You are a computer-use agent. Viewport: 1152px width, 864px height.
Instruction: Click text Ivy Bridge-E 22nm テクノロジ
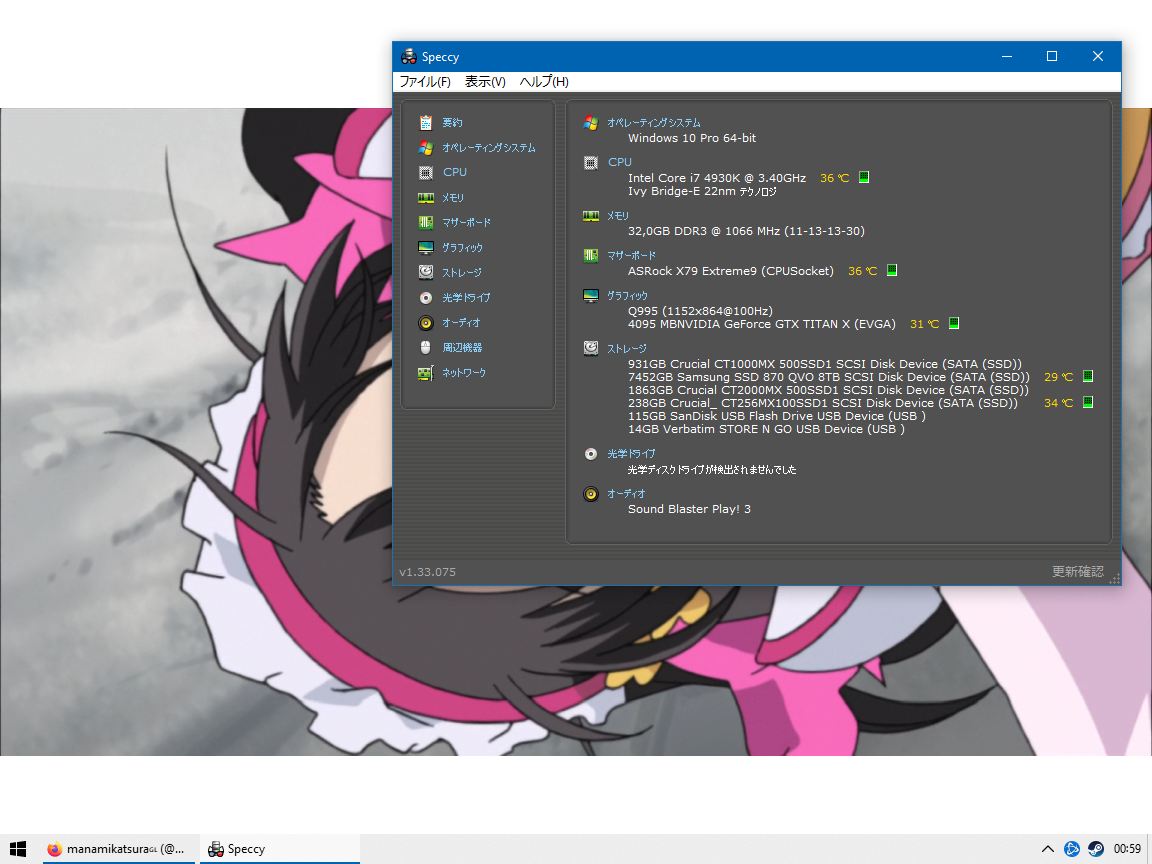pyautogui.click(x=702, y=191)
